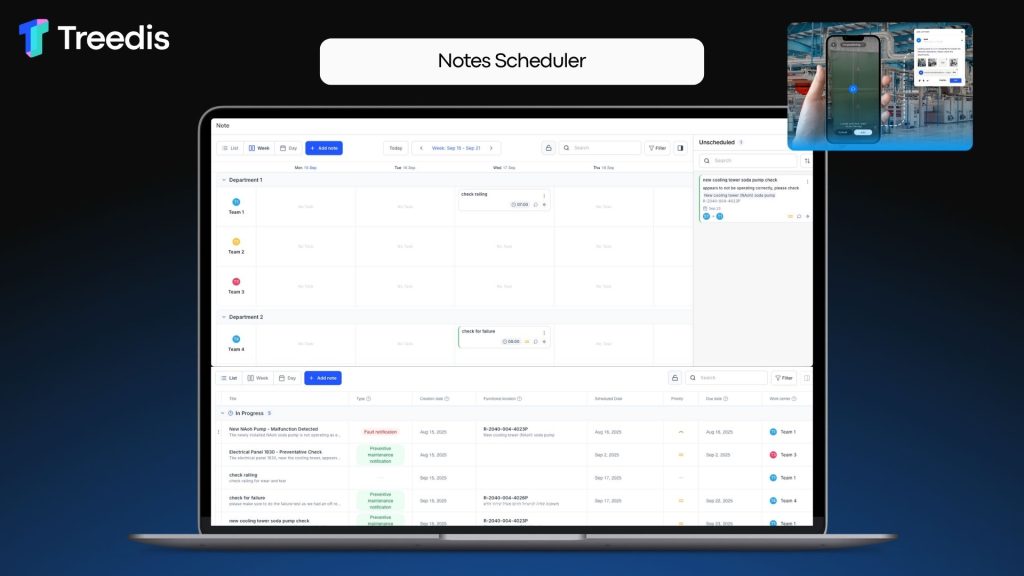Image resolution: width=1024 pixels, height=576 pixels.
Task: Click the lock icon in top scheduler toolbar
Action: 548,148
